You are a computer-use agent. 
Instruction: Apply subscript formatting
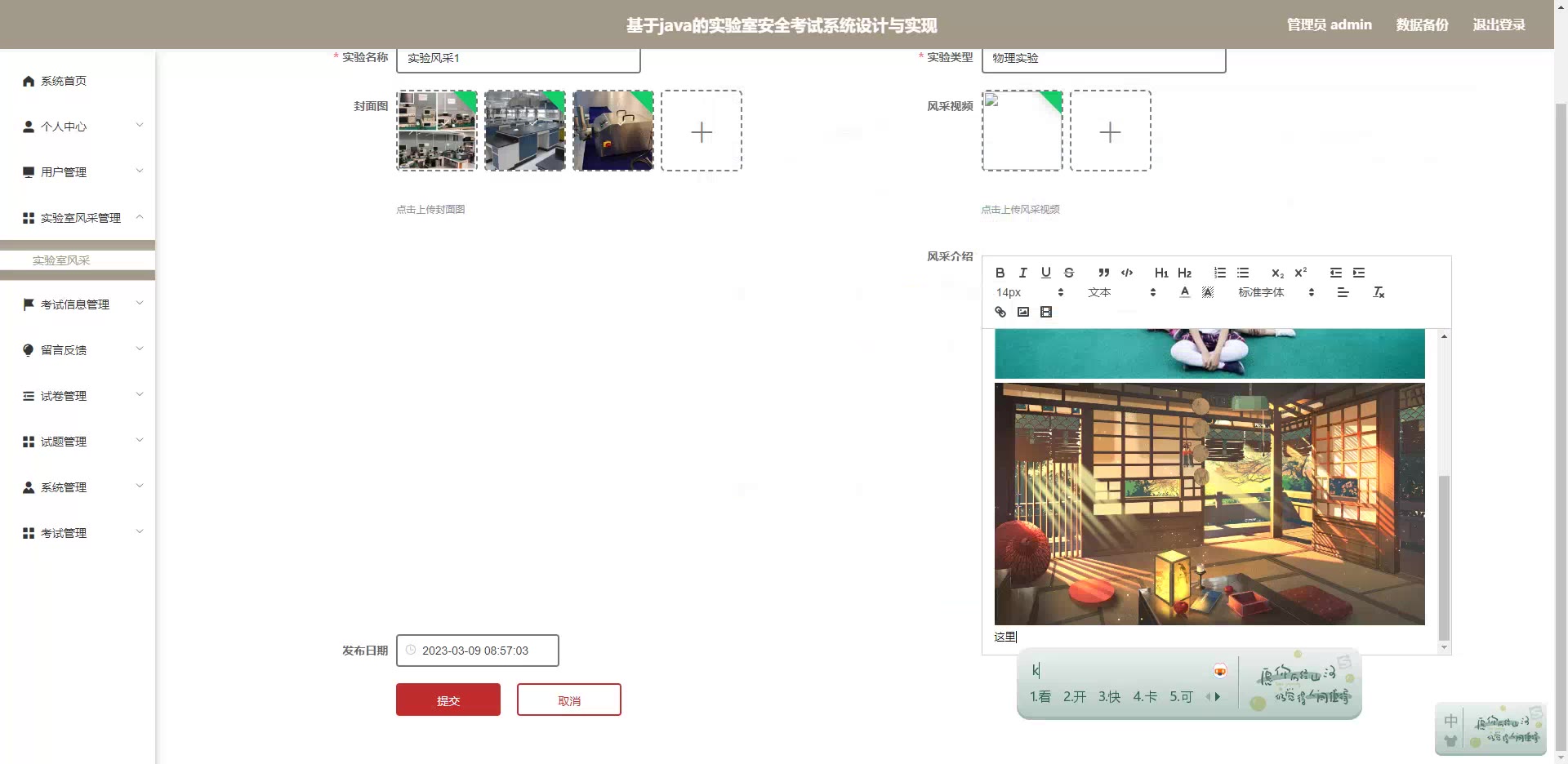1277,273
